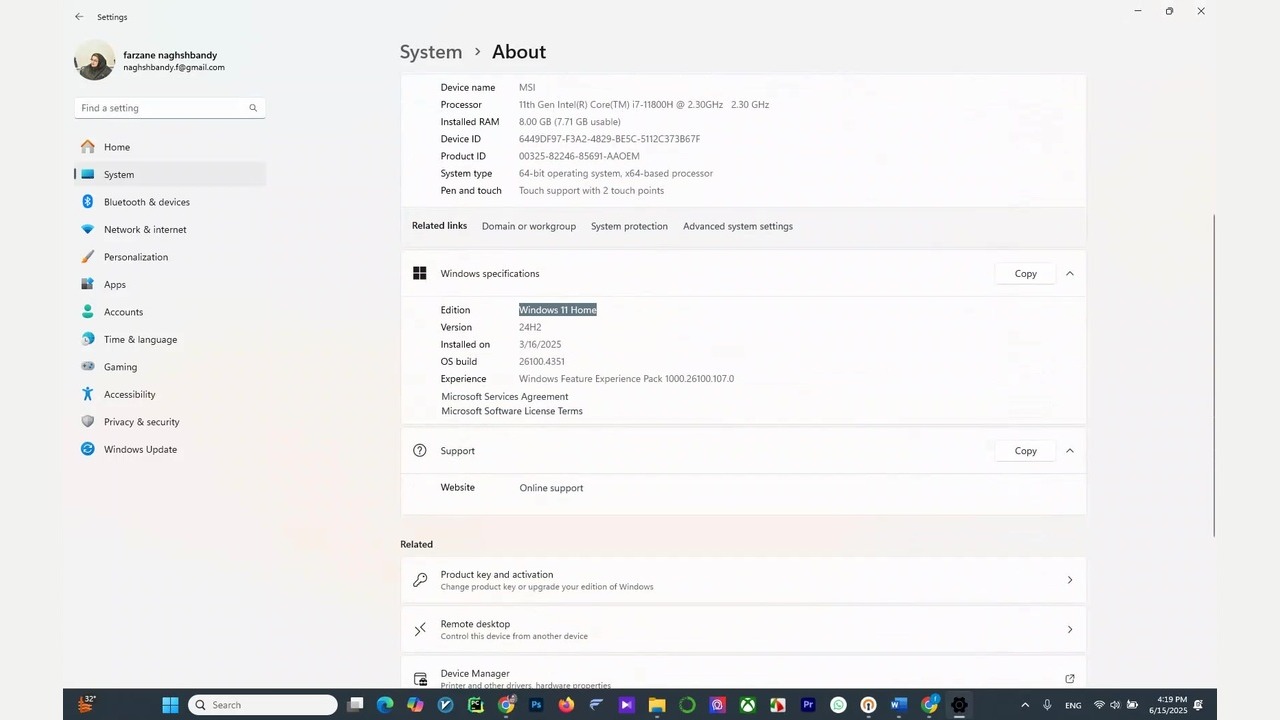Open Network & internet settings
The width and height of the screenshot is (1280, 720).
coord(170,230)
